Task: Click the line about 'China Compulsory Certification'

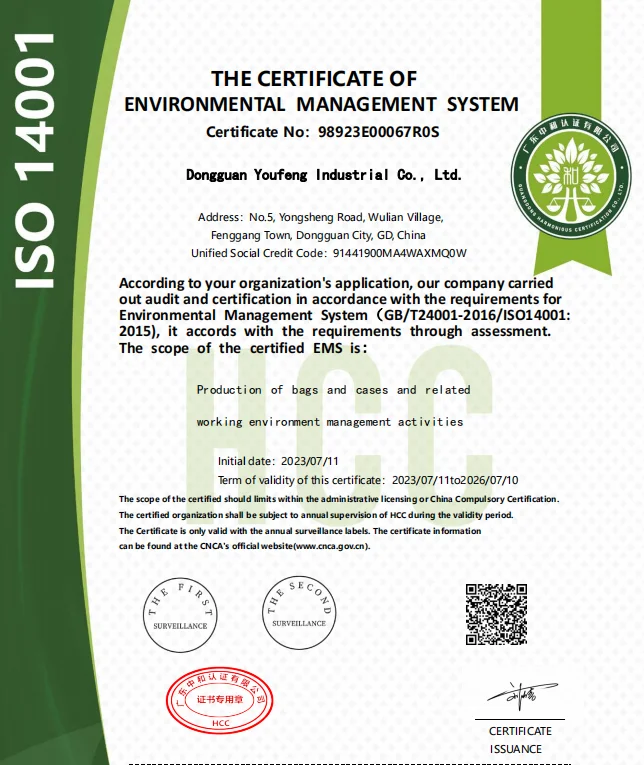Action: pos(339,499)
